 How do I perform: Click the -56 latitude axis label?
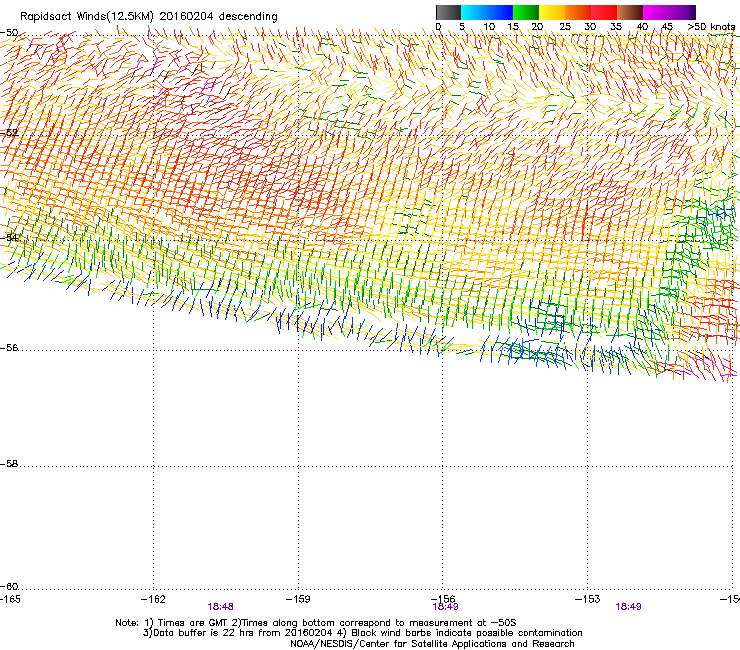[x=9, y=348]
